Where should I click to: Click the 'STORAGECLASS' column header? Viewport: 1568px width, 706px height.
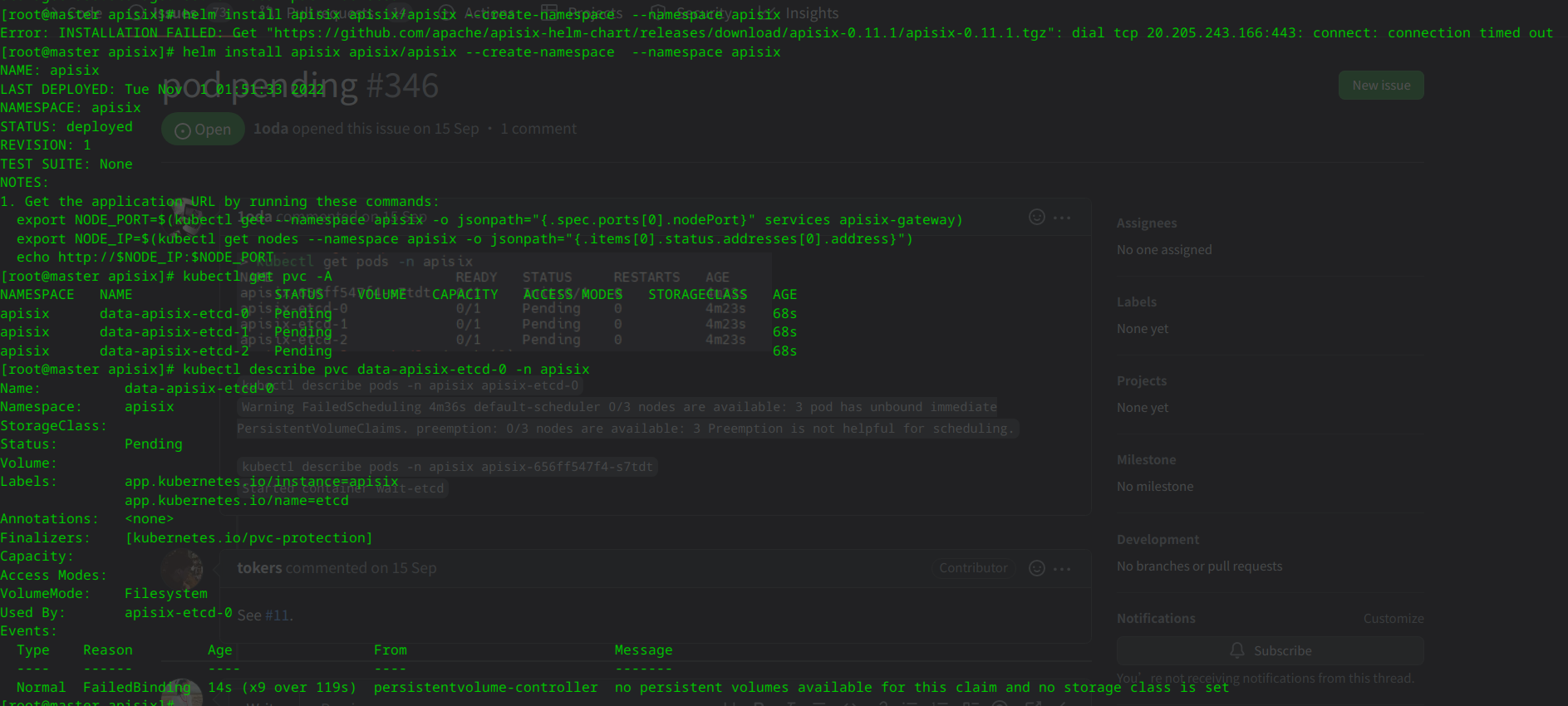698,295
